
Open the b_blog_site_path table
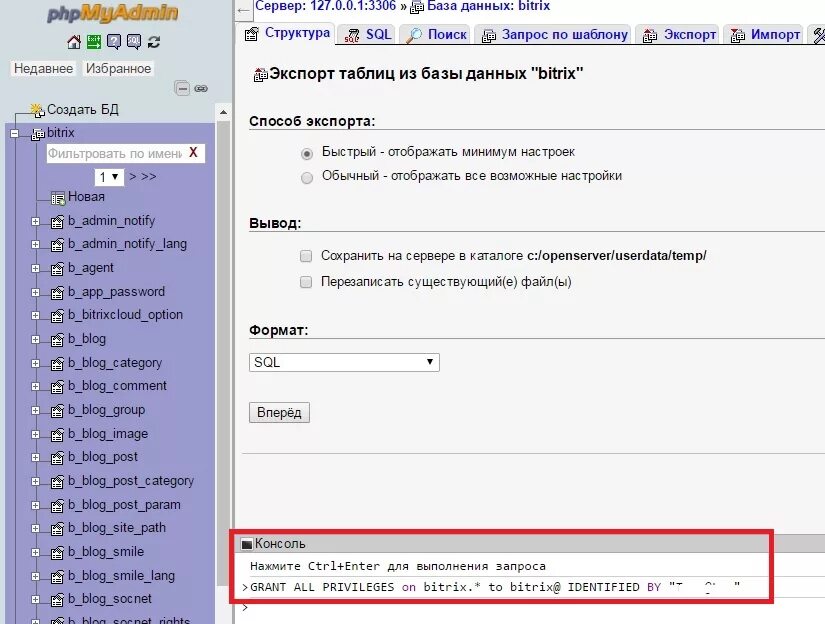(117, 528)
